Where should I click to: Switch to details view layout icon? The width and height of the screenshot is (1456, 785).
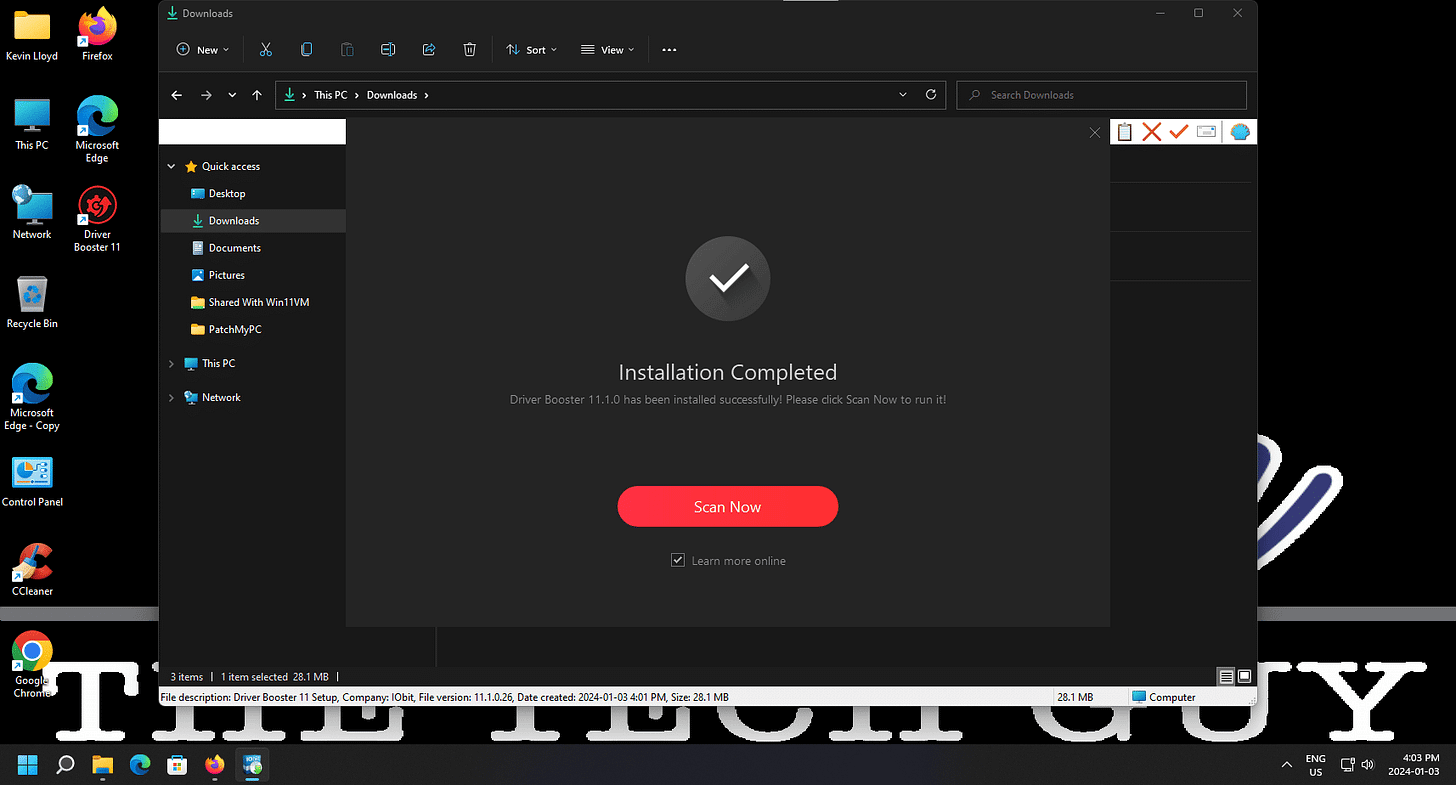coord(1227,676)
